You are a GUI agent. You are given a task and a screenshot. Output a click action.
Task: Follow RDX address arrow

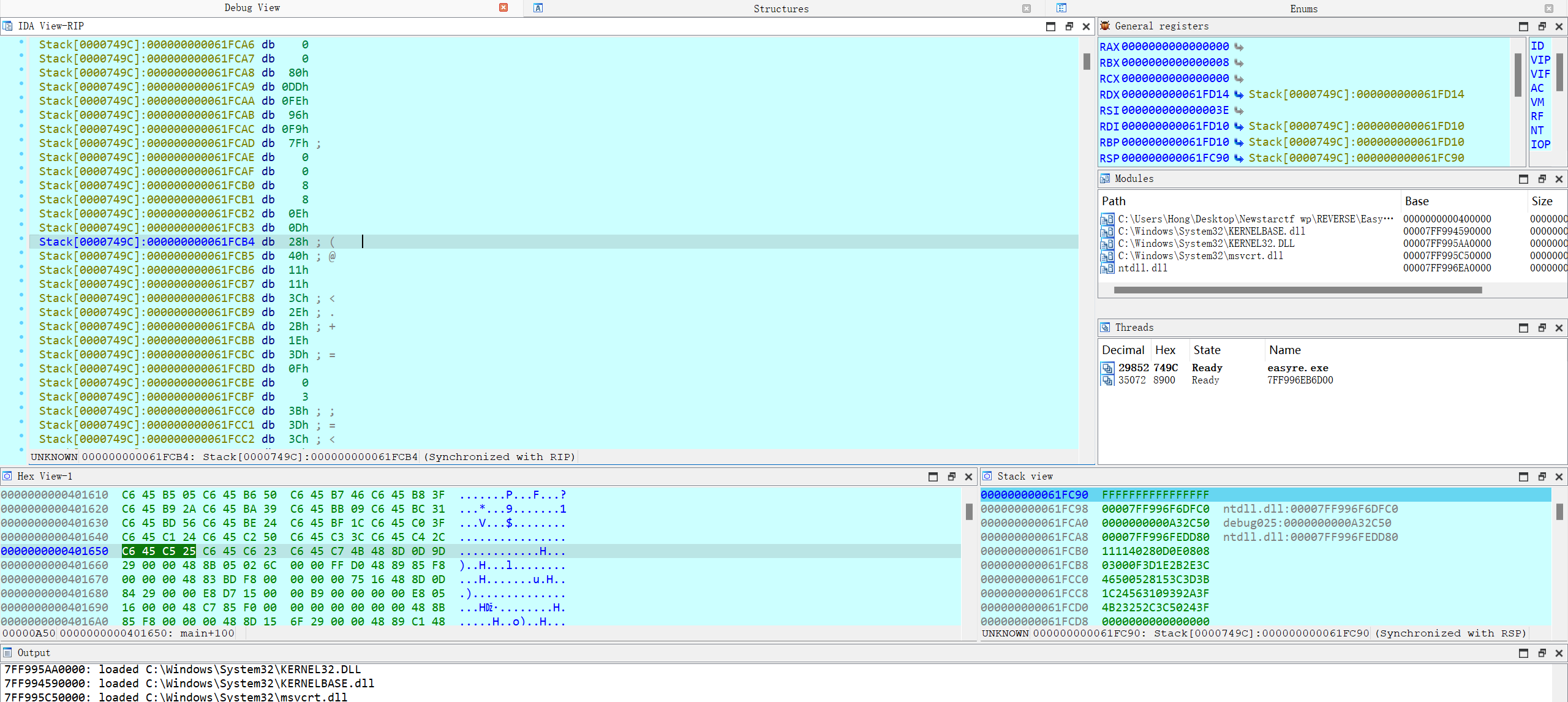1238,94
